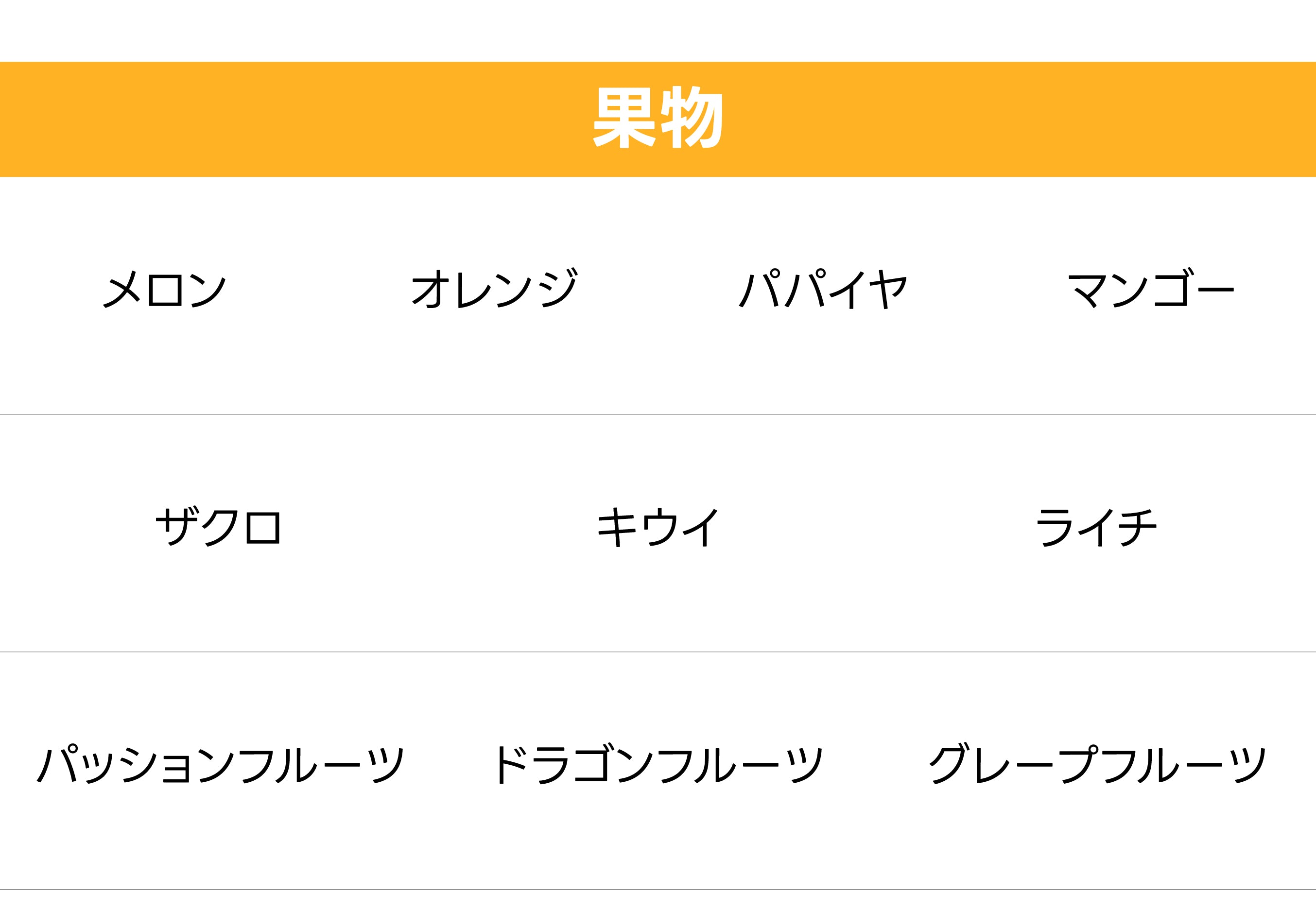This screenshot has width=1316, height=911.
Task: Choose the kiwi item in the middle row
Action: (658, 527)
